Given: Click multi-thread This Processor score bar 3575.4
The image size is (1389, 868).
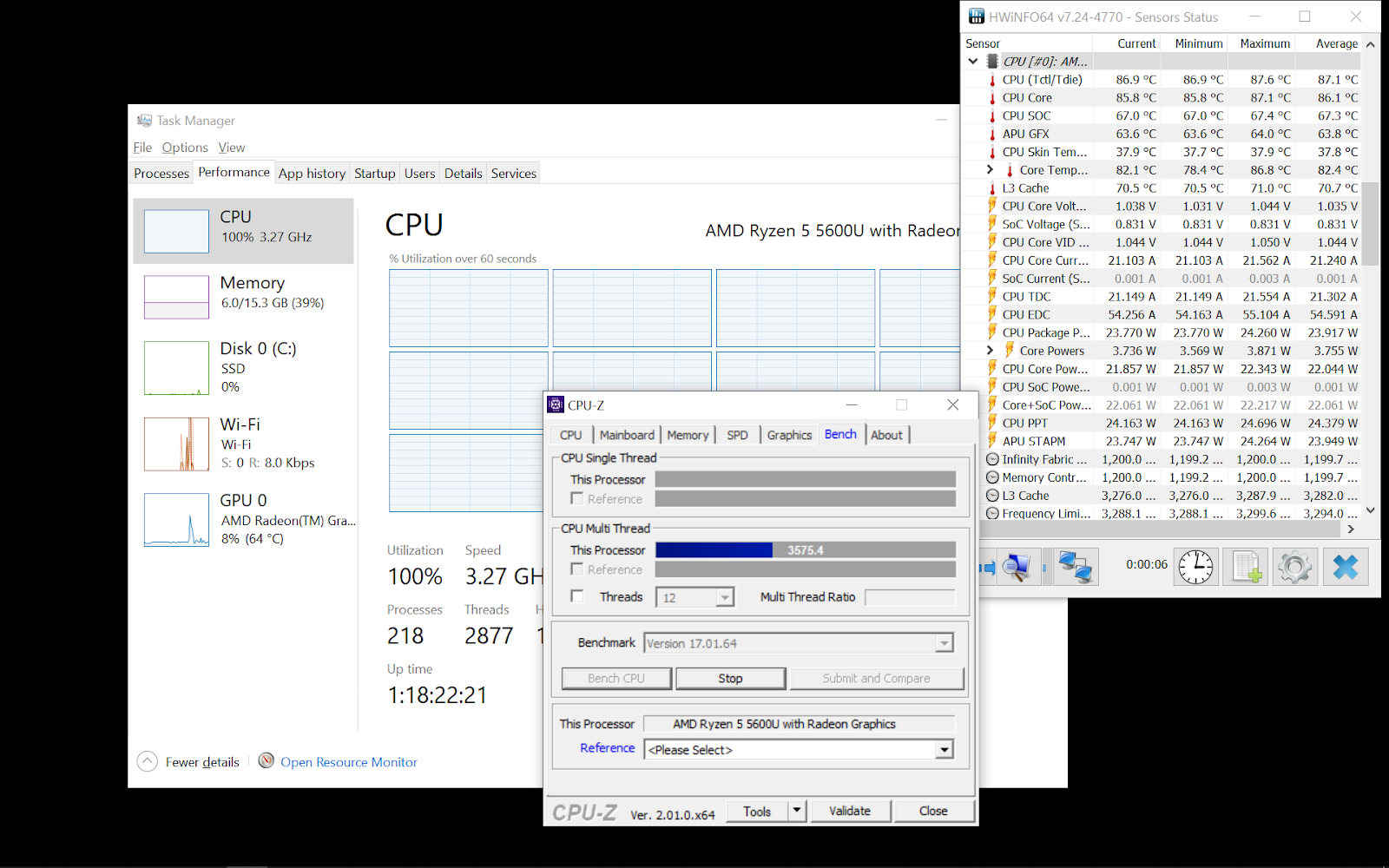Looking at the screenshot, I should (x=806, y=549).
